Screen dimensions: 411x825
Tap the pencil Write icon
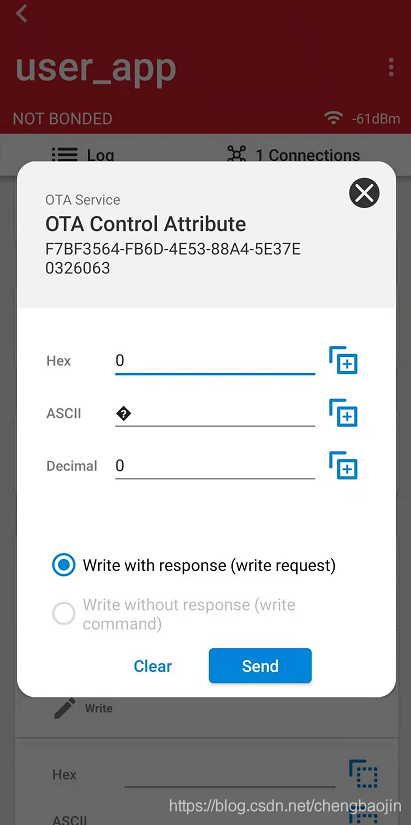65,708
